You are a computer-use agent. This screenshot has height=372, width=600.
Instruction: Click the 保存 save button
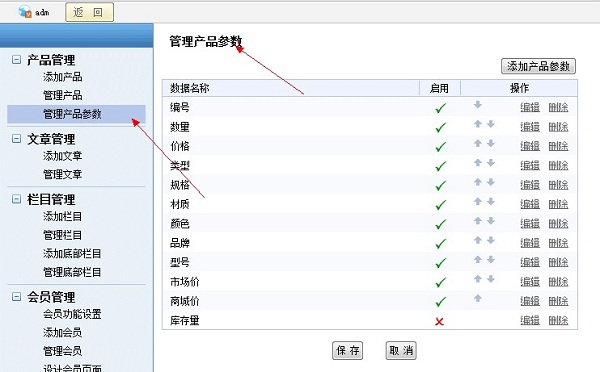tap(347, 350)
